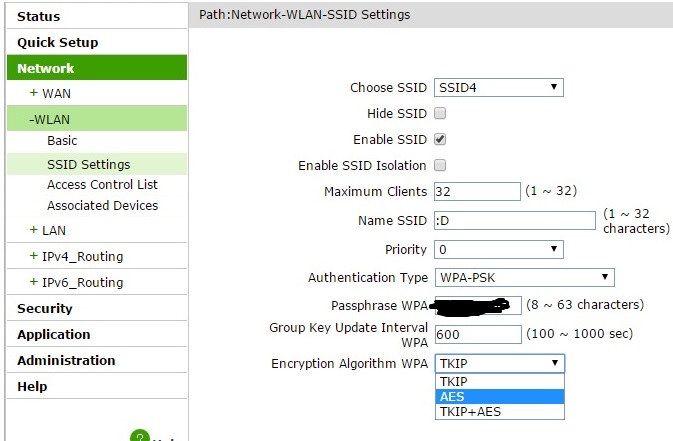Open the Administration menu section
Image resolution: width=673 pixels, height=441 pixels.
click(66, 360)
